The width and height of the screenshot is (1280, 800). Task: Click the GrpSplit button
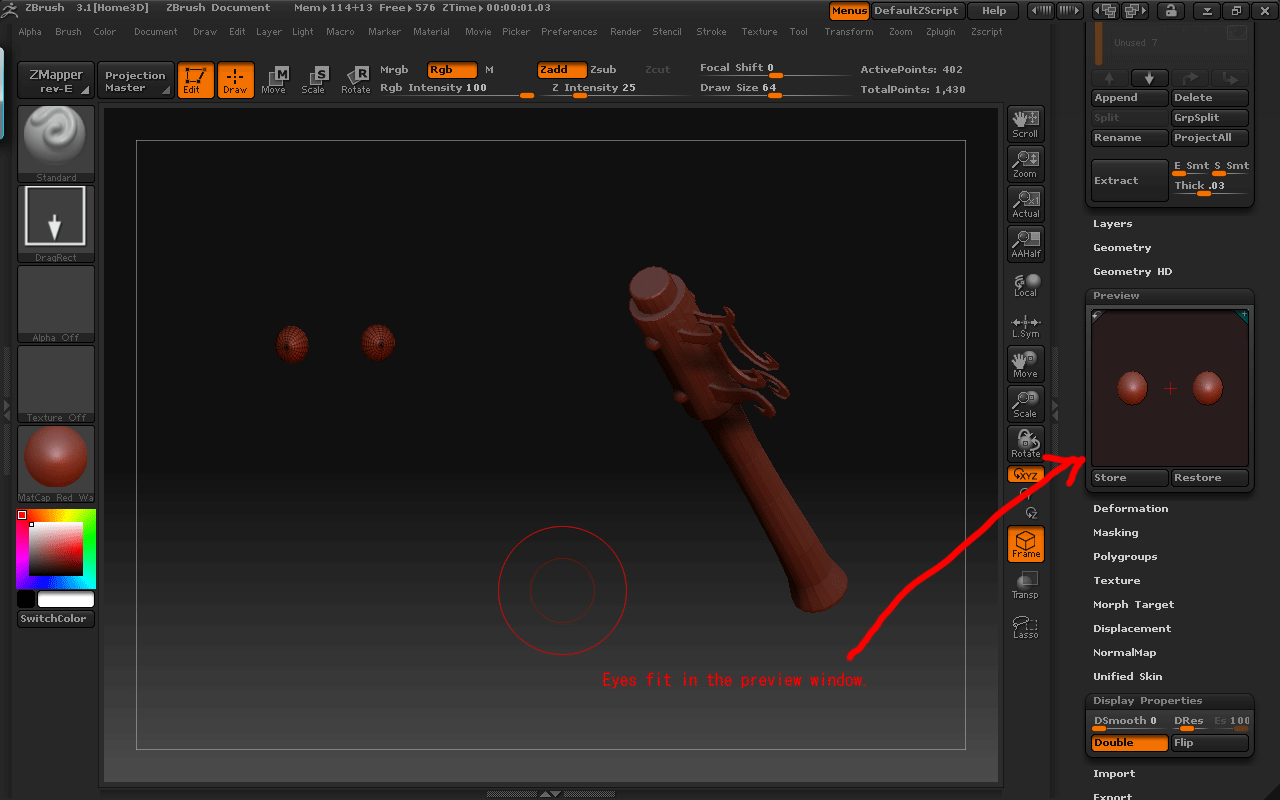(x=1210, y=118)
